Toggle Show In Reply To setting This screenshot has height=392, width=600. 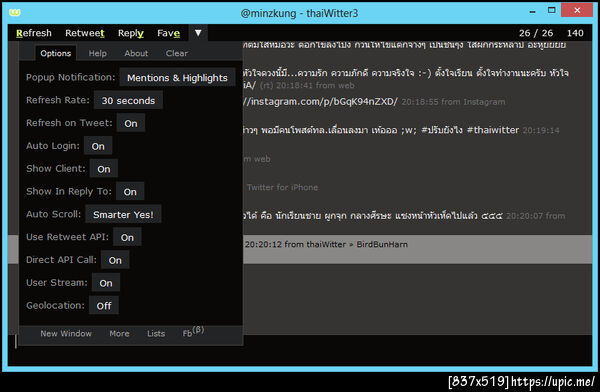[130, 192]
